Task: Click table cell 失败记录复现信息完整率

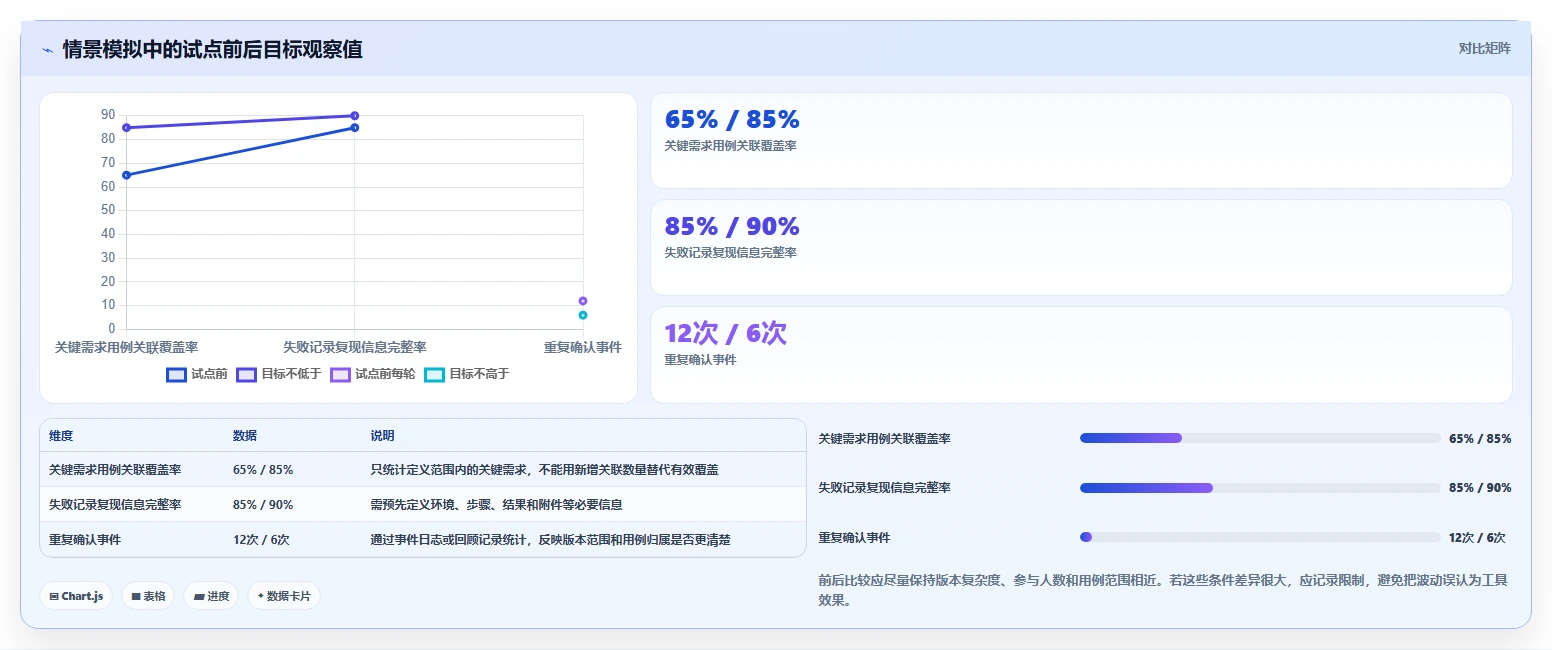Action: (x=115, y=504)
